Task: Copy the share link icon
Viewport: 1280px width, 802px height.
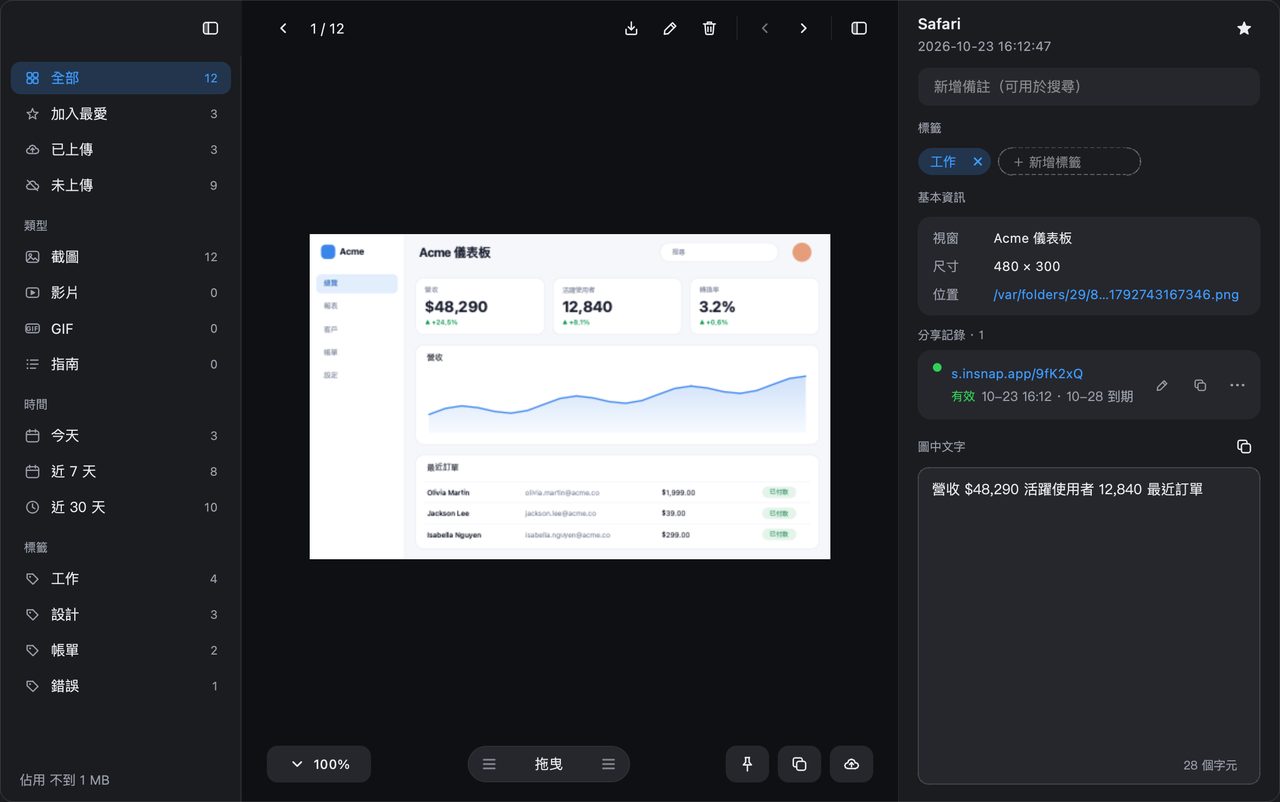Action: tap(1200, 385)
